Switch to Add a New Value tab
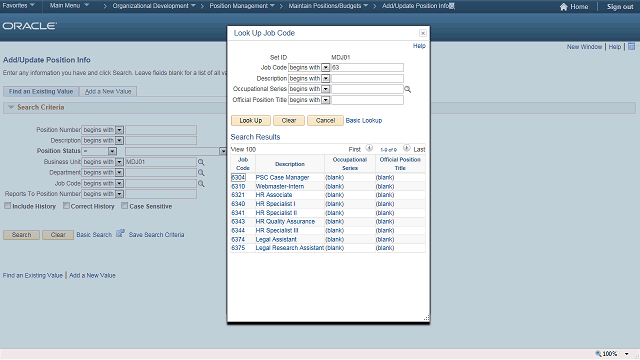 coord(108,91)
